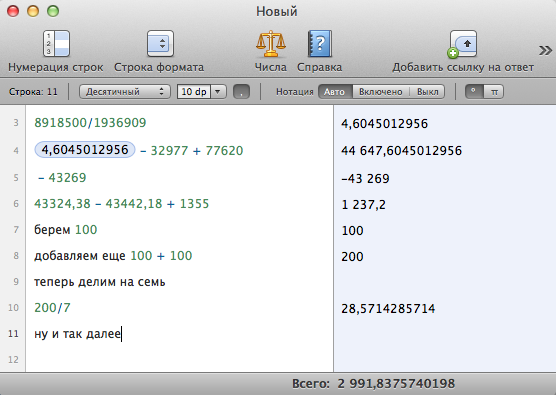Screen dimensions: 556x395
Task: Open the Справка help book icon
Action: tap(319, 44)
